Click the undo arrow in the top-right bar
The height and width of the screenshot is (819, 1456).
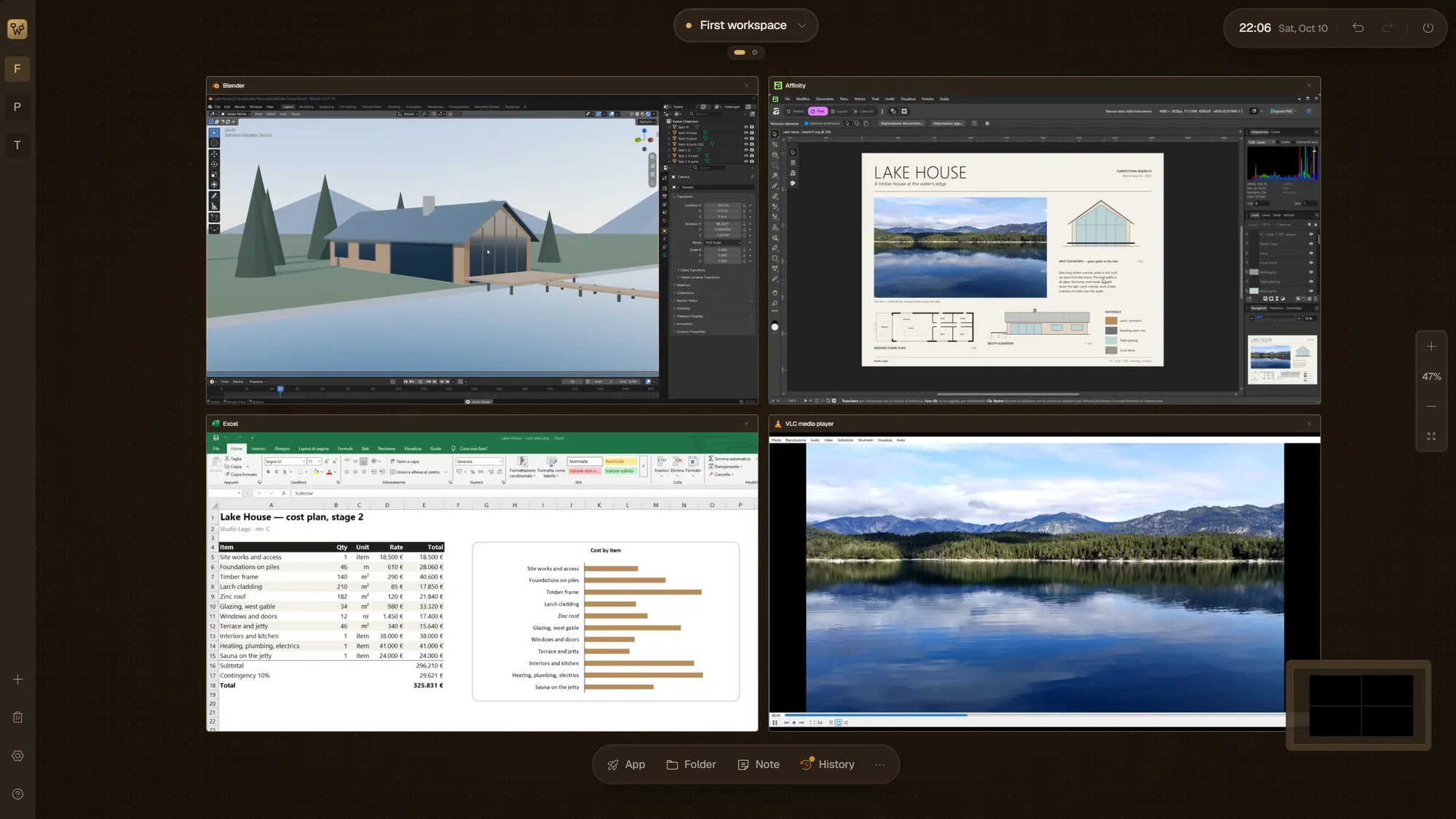tap(1358, 28)
